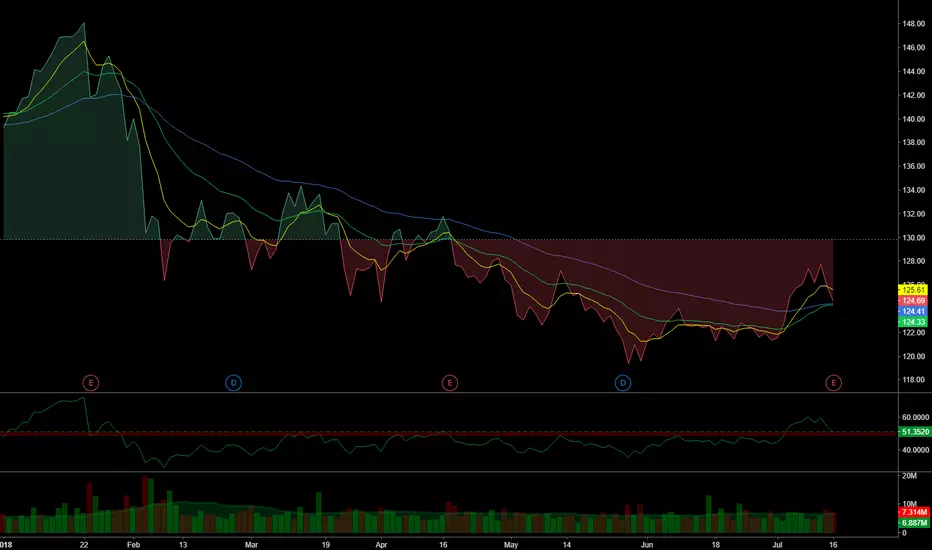Viewport: 932px width, 550px height.
Task: Click the 118.00 price axis label
Action: tap(914, 380)
